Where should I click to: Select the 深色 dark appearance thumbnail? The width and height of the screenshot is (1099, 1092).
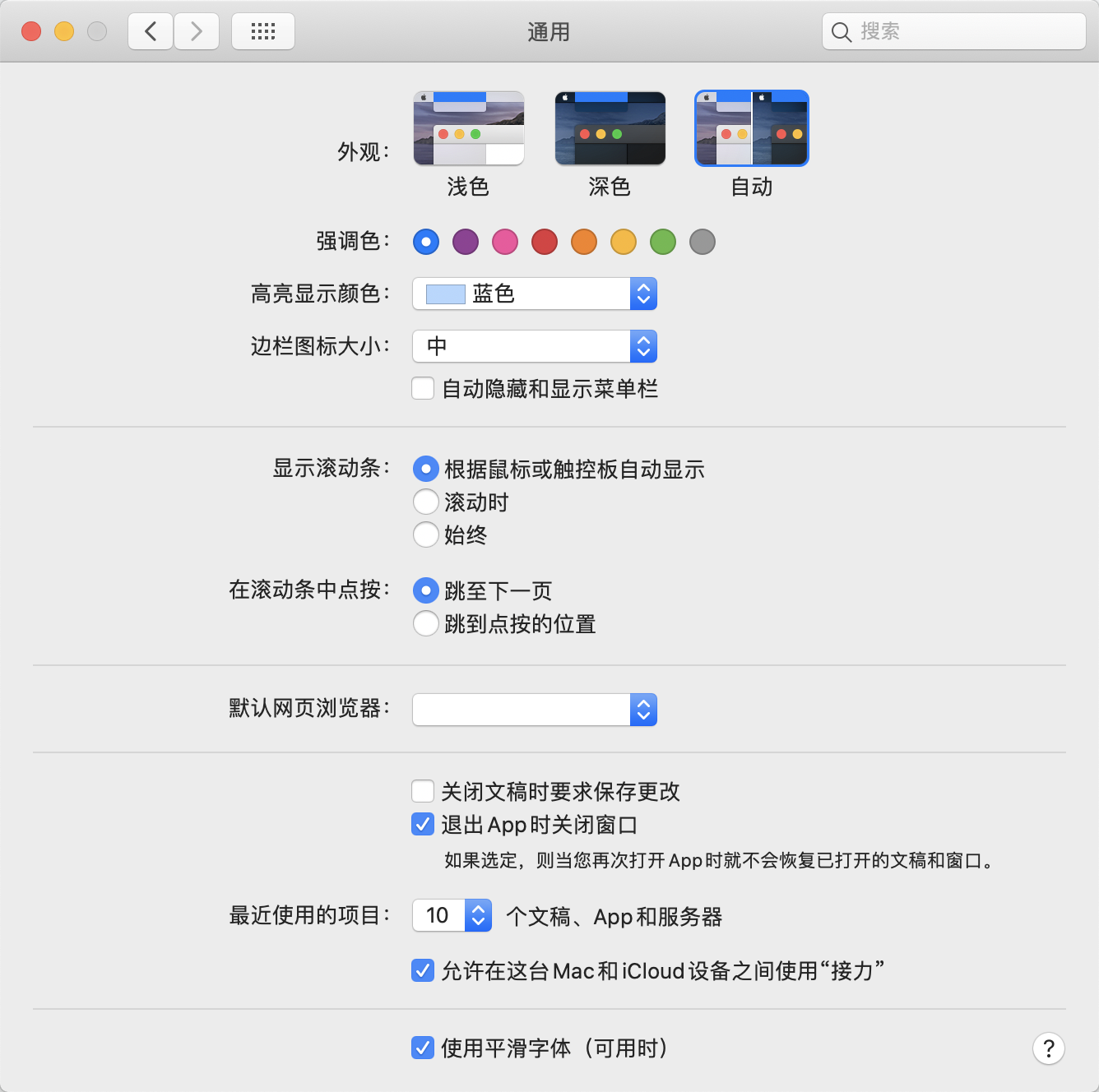coord(610,129)
